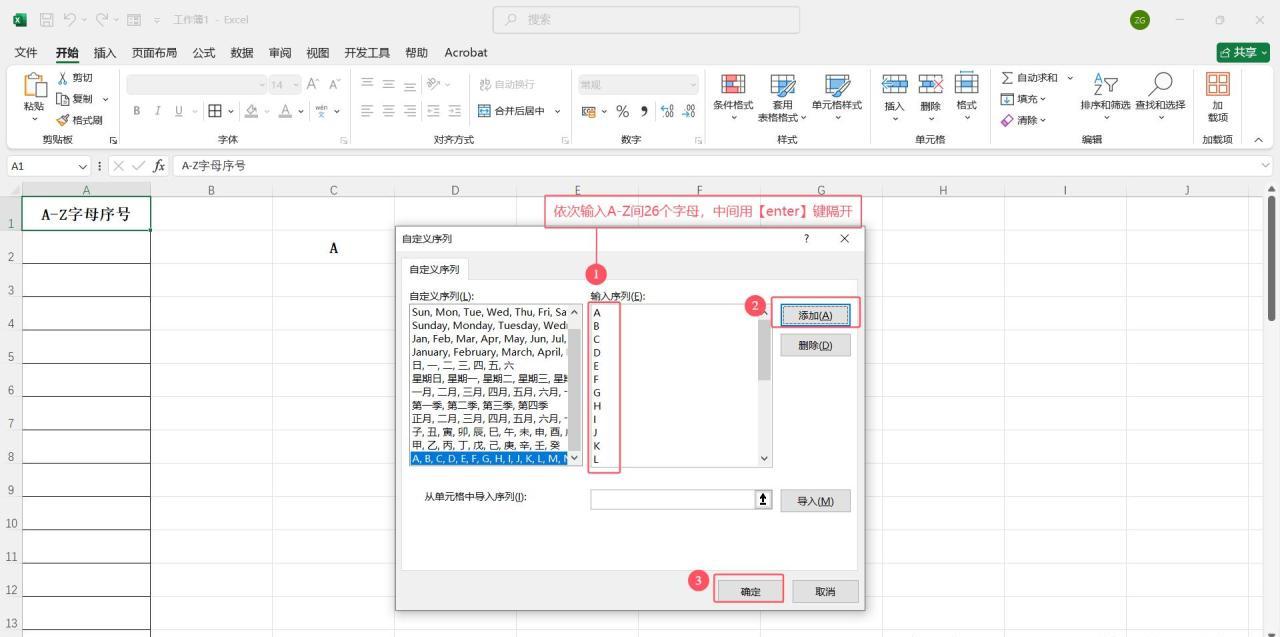Screen dimensions: 1280x637
Task: Open Cell Styles (单元格样式)
Action: (x=836, y=97)
